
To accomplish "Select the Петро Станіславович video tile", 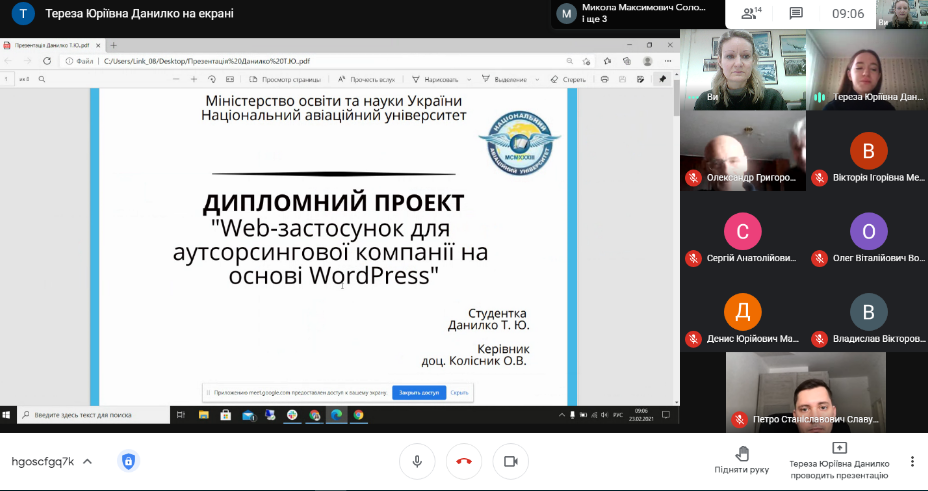I will [805, 392].
